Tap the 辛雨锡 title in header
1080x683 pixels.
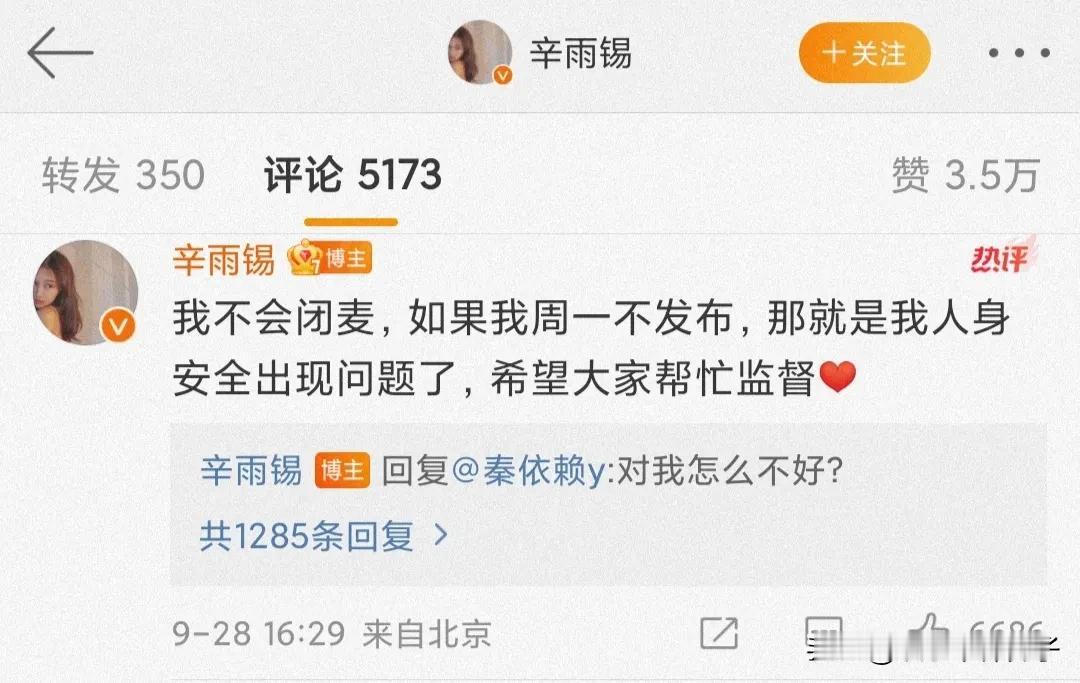(580, 53)
